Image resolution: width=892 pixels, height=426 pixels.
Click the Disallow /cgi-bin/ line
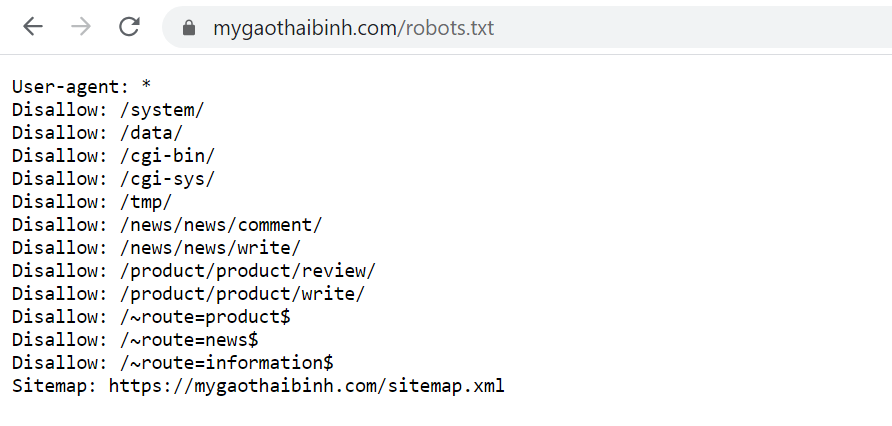point(113,156)
